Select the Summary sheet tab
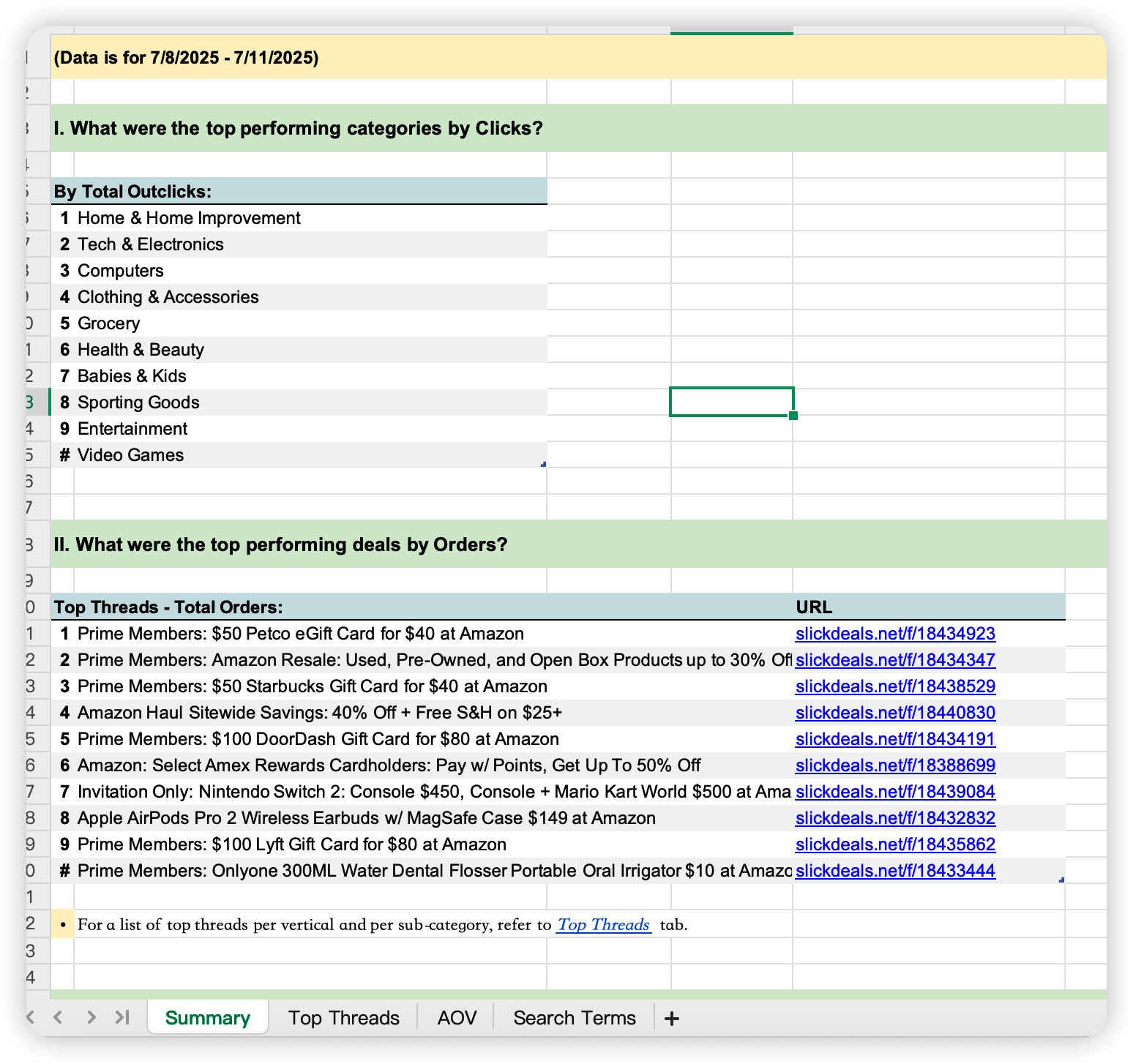 pyautogui.click(x=208, y=1018)
